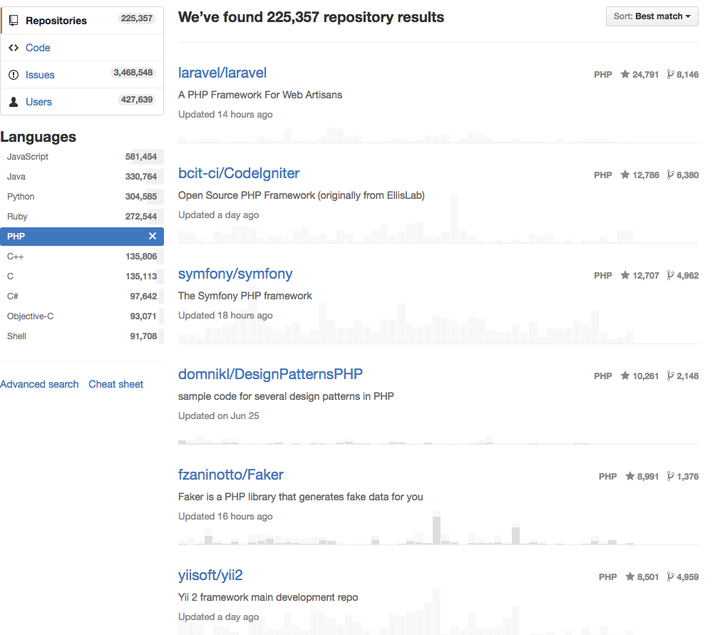Filter results by Objective-C language
Viewport: 720px width, 635px height.
[x=30, y=317]
